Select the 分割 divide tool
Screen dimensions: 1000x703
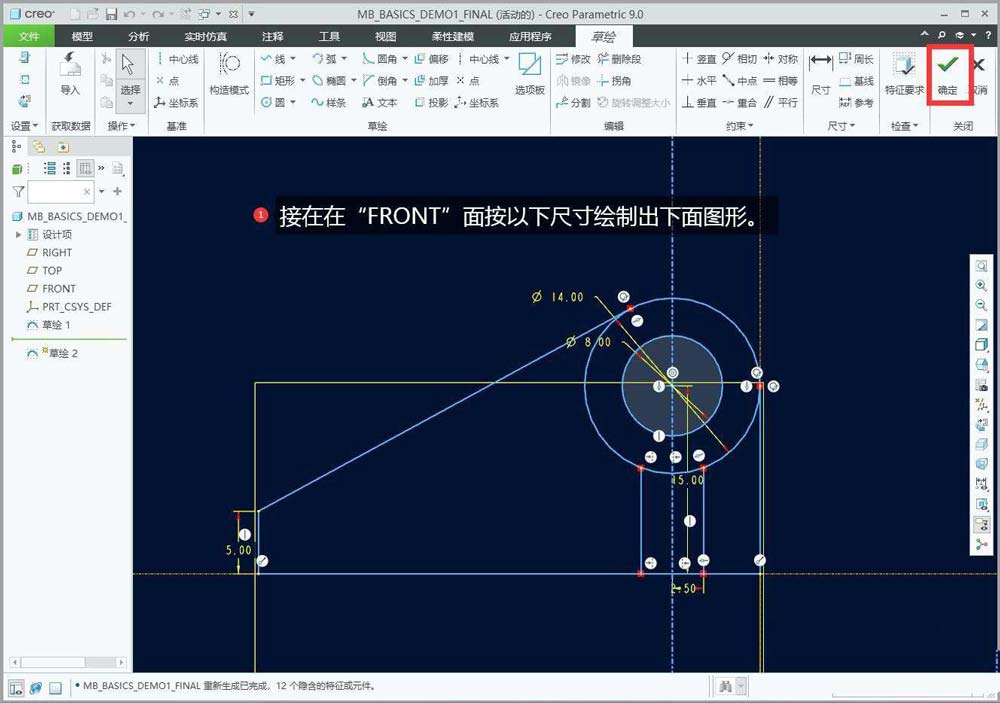click(x=573, y=102)
